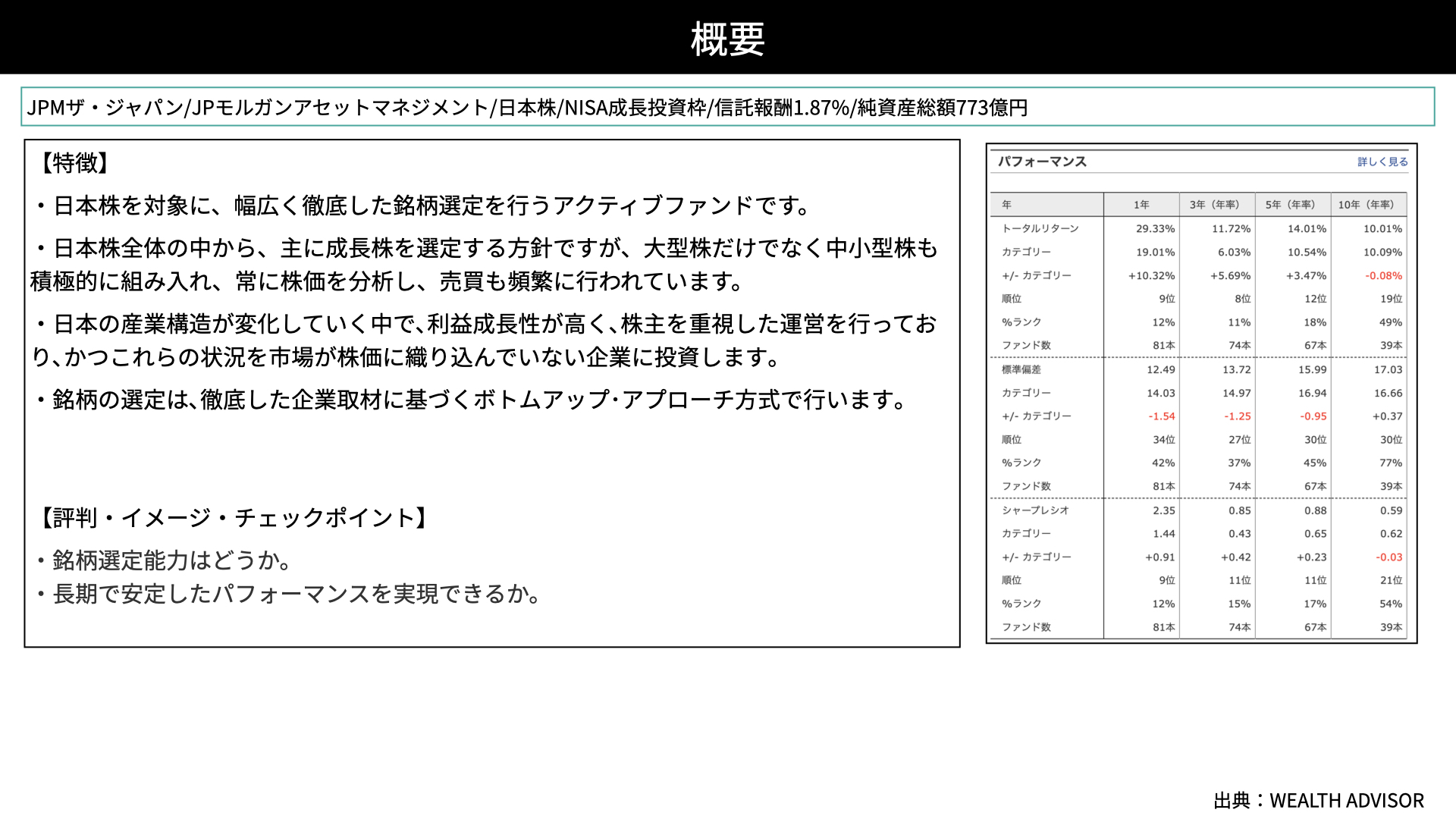Viewport: 1456px width, 819px height.
Task: Click the 日本株を対象に first feature bullet
Action: 425,206
